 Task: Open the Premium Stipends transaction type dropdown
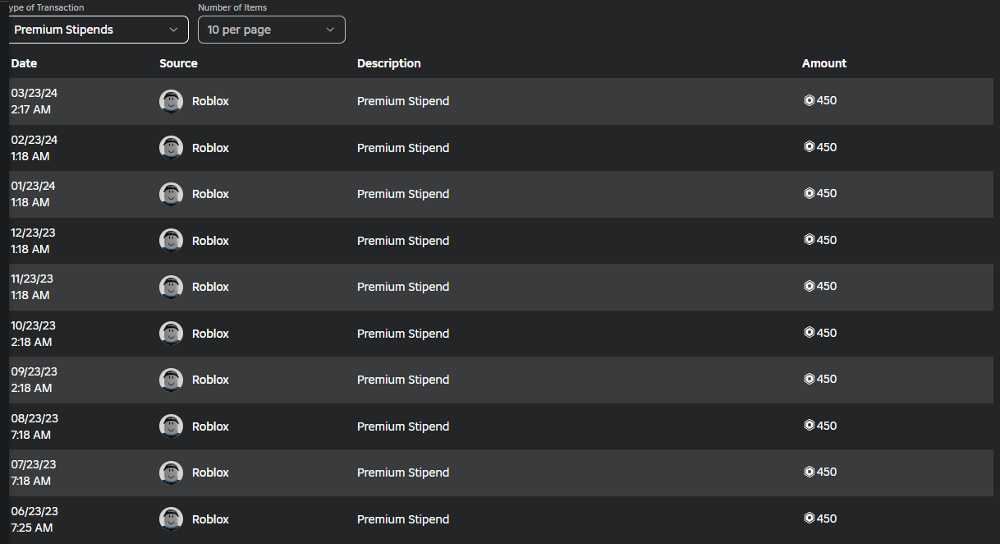tap(96, 30)
